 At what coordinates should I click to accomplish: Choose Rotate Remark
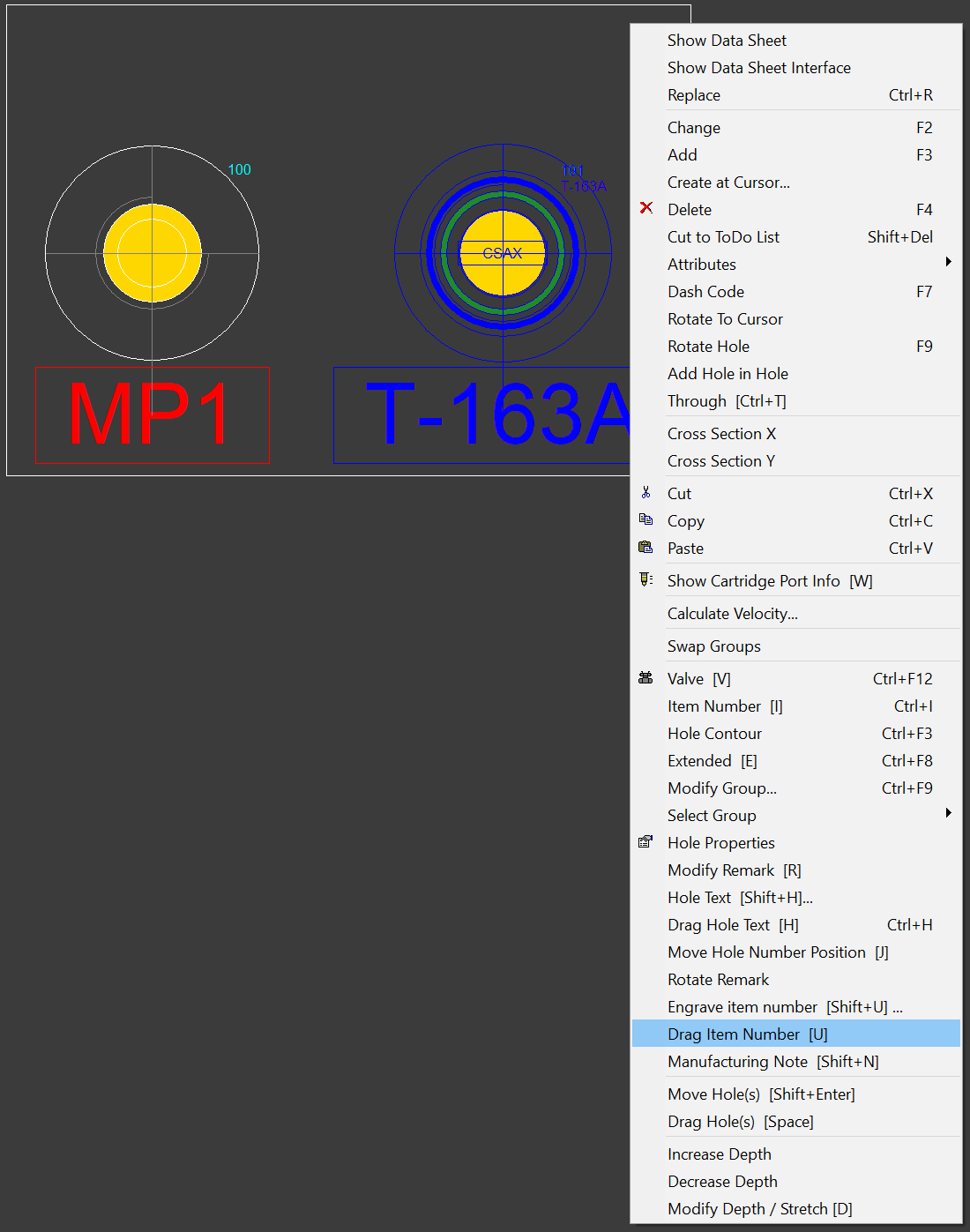[x=796, y=980]
